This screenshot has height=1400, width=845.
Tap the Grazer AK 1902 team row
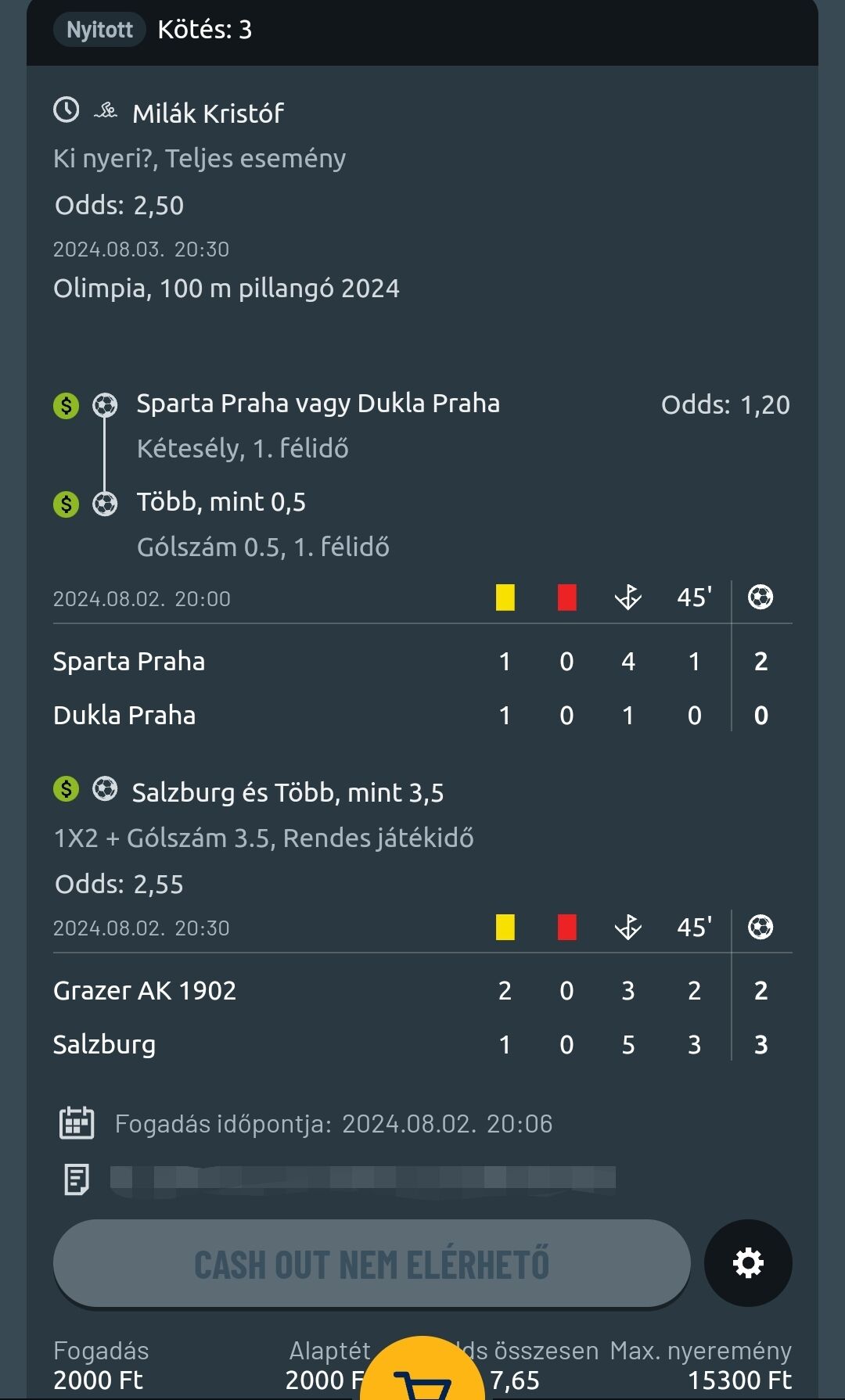[145, 991]
